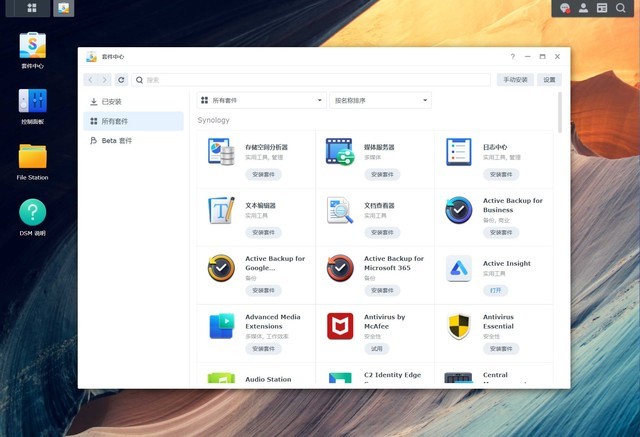
Task: Install the Log Center package
Action: [501, 175]
